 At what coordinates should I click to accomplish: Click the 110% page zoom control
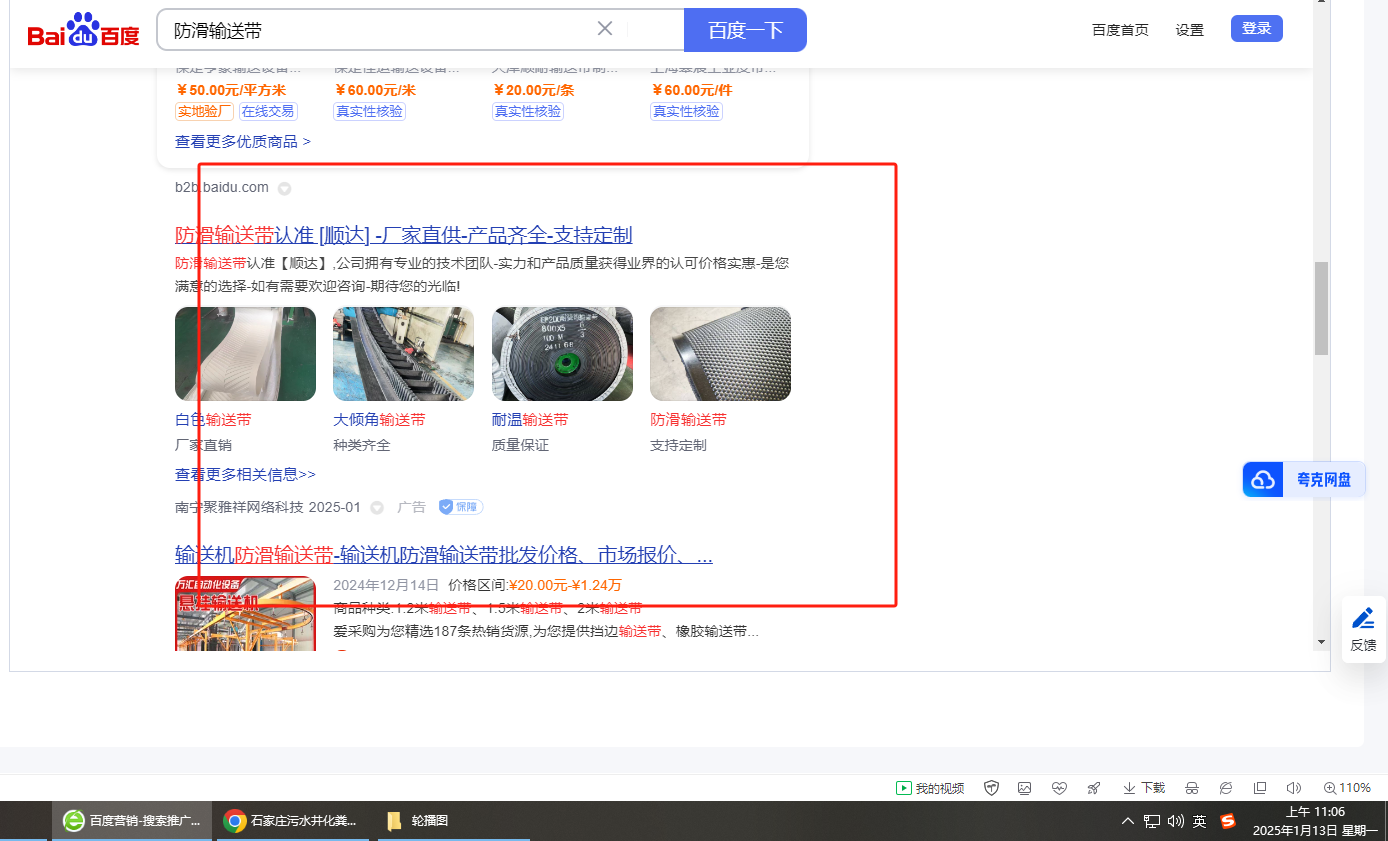(x=1347, y=788)
